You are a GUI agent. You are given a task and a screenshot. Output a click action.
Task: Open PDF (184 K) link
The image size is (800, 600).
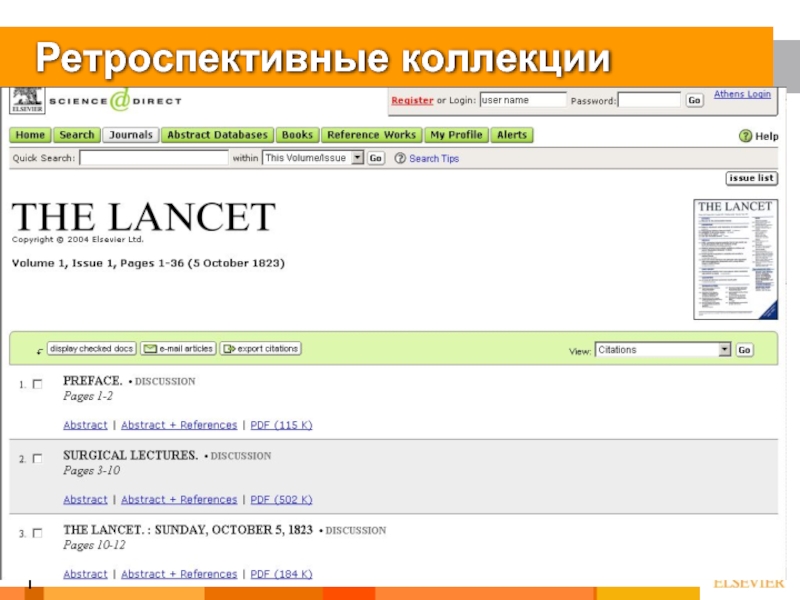(x=281, y=574)
